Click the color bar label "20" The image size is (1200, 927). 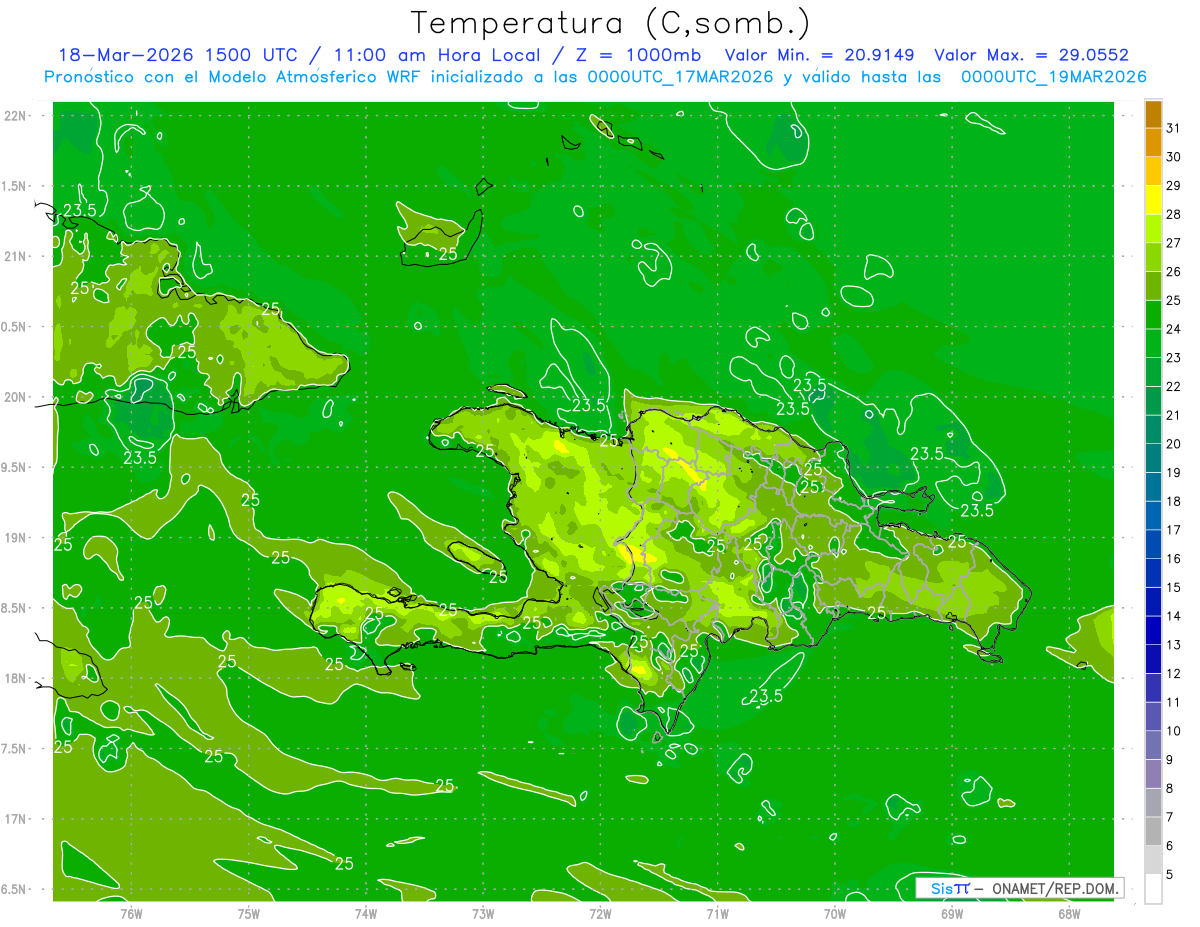pos(1173,444)
